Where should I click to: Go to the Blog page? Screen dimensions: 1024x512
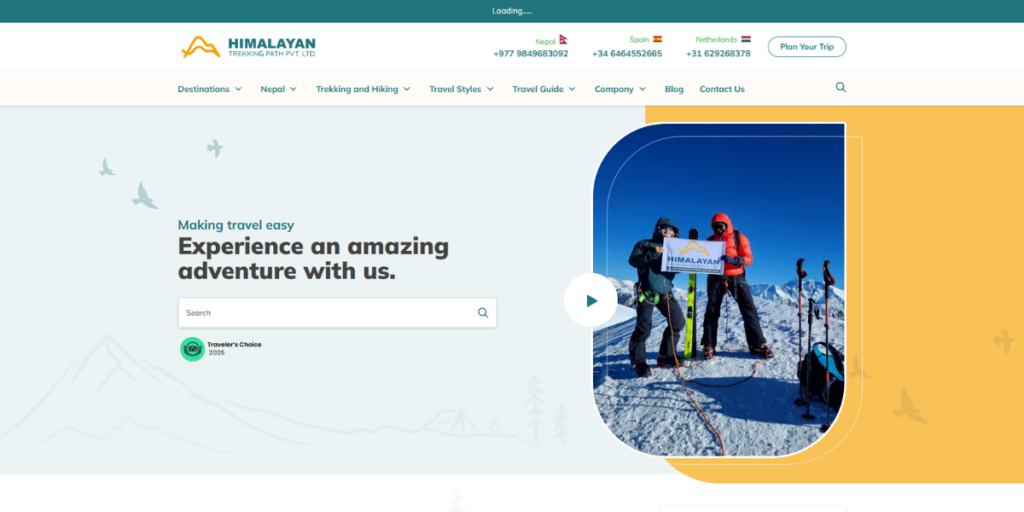coord(674,89)
